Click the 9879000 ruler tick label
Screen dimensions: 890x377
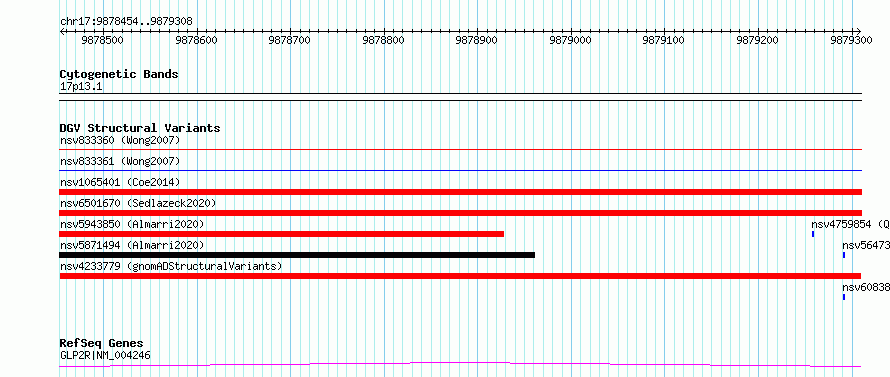[571, 40]
